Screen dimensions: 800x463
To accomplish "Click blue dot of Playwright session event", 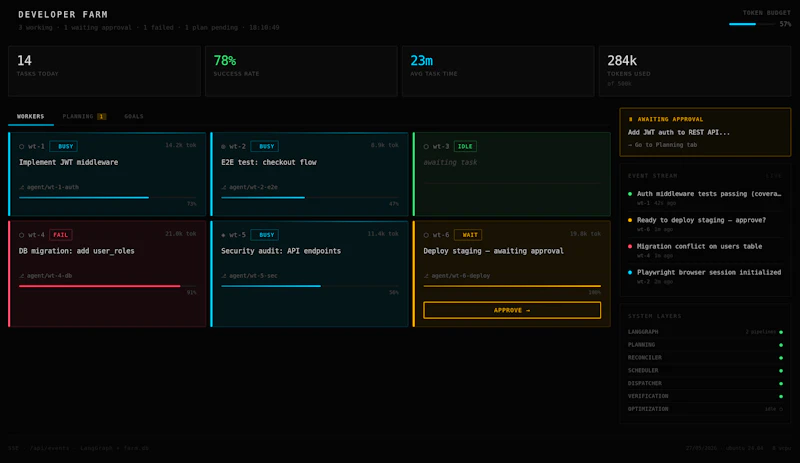I will pyautogui.click(x=630, y=272).
